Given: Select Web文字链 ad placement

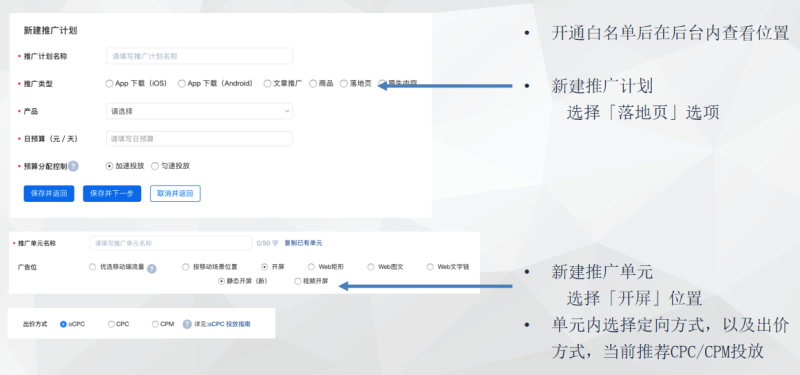Looking at the screenshot, I should click(x=430, y=267).
